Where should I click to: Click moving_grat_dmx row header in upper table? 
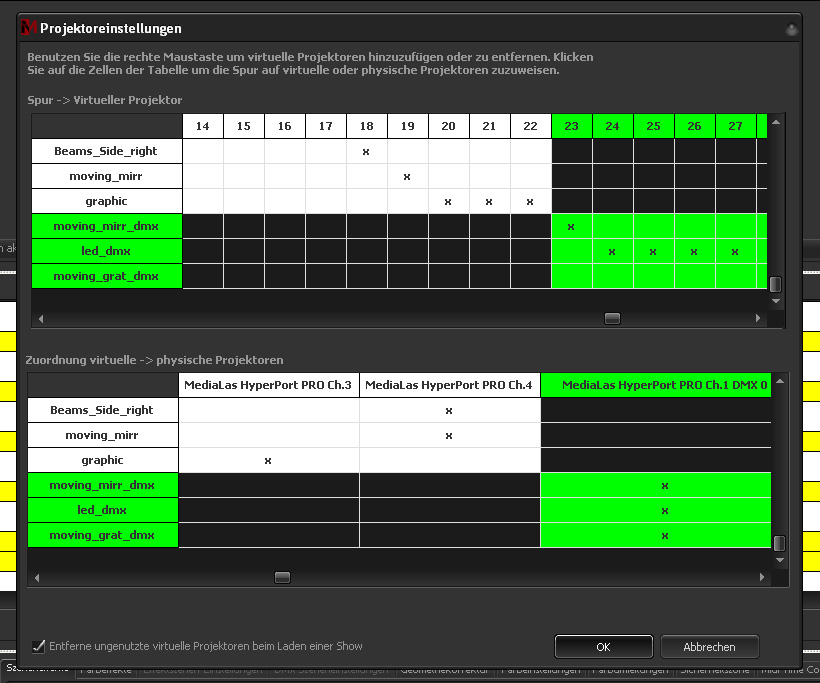pos(107,276)
